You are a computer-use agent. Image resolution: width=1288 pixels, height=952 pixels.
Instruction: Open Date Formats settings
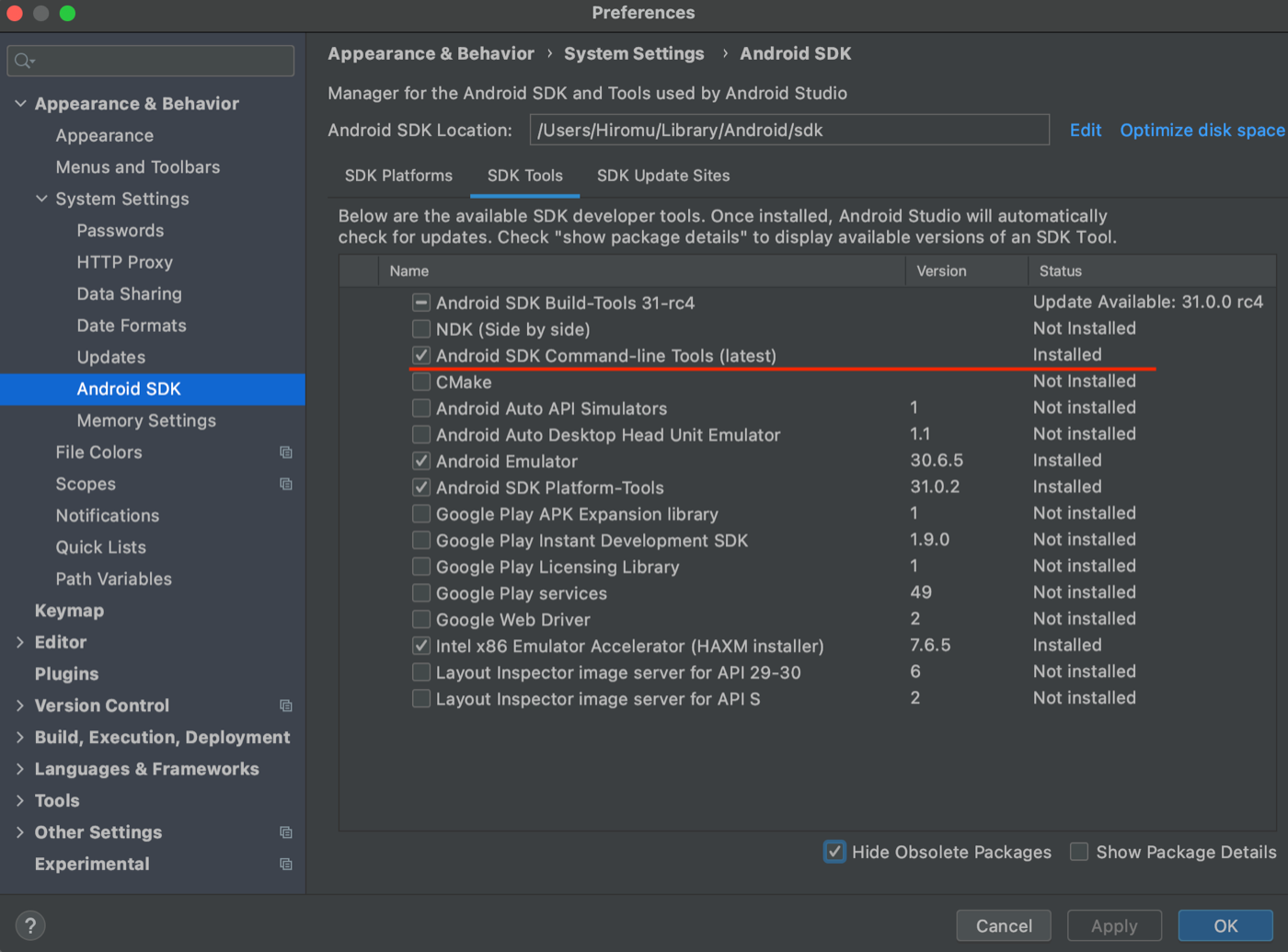tap(132, 326)
